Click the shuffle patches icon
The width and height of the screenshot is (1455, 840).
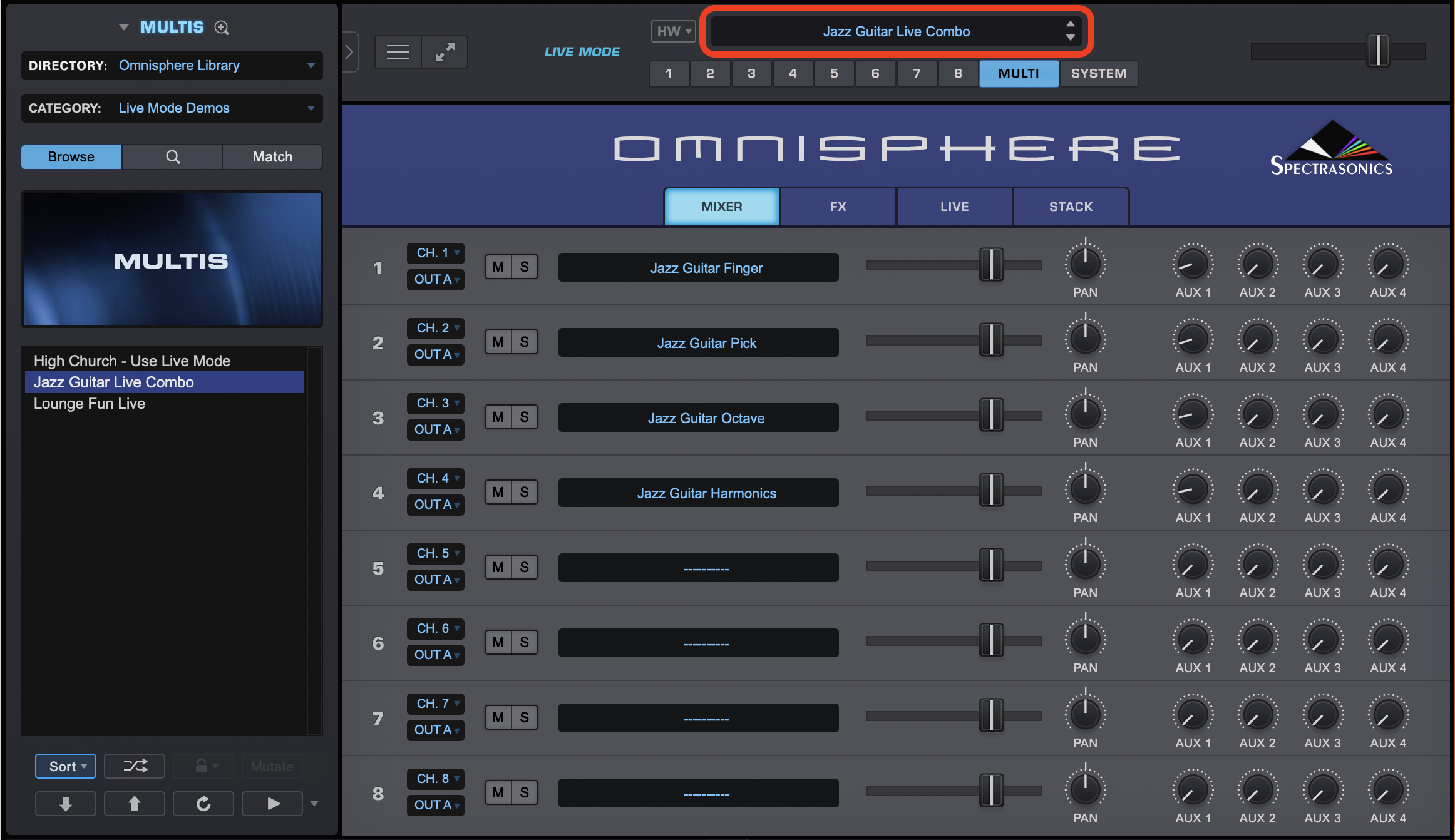(x=135, y=766)
